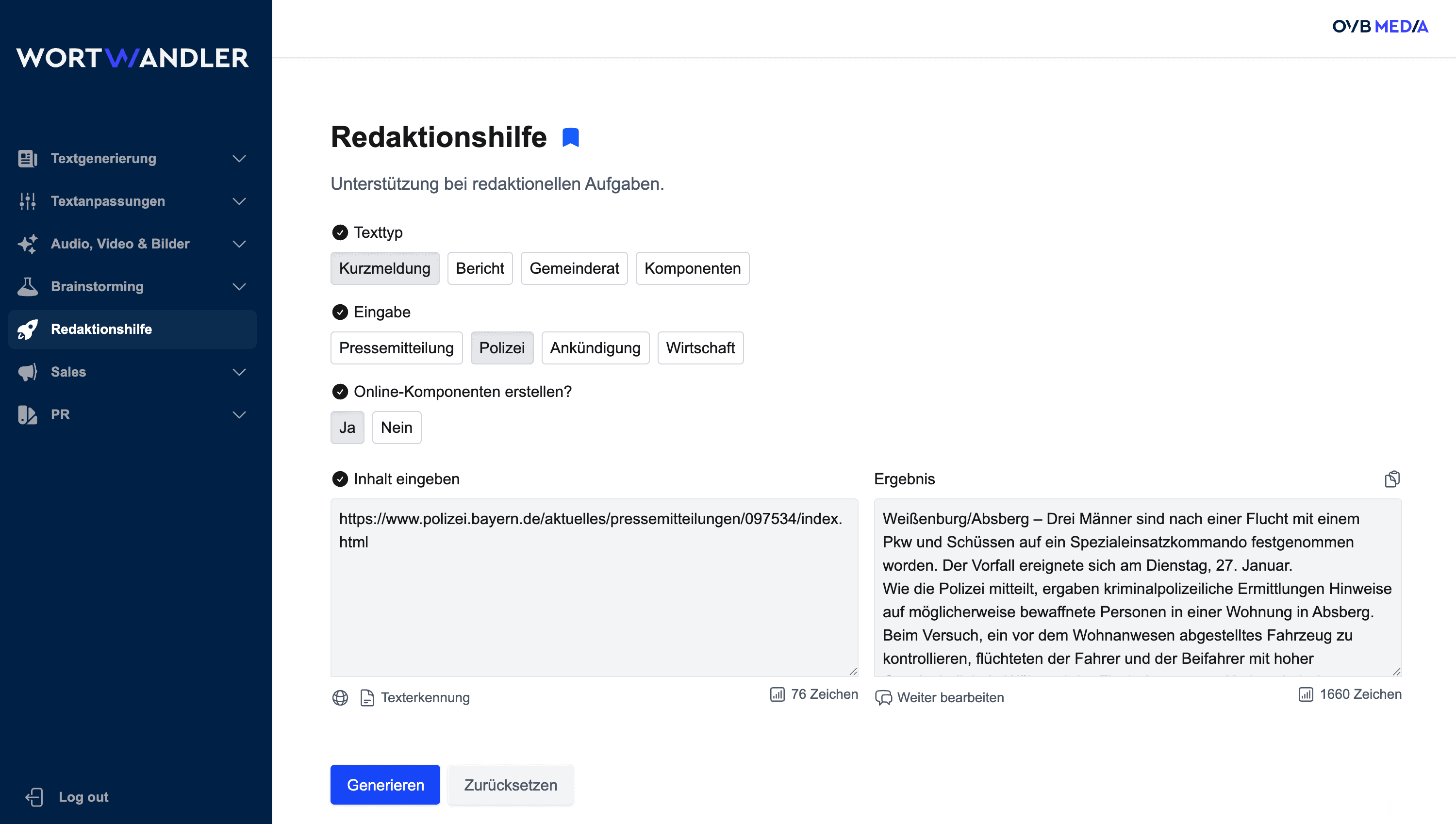The image size is (1456, 824).
Task: Click the Brainstorming flask icon
Action: click(27, 286)
